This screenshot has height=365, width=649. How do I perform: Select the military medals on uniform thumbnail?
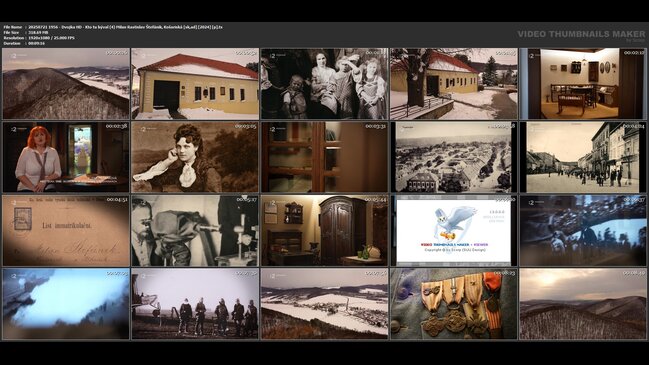click(x=454, y=304)
